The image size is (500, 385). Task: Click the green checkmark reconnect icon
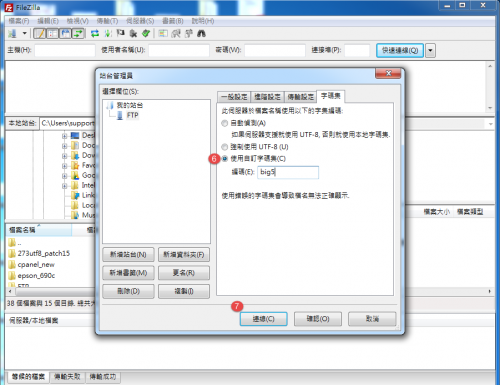(146, 34)
